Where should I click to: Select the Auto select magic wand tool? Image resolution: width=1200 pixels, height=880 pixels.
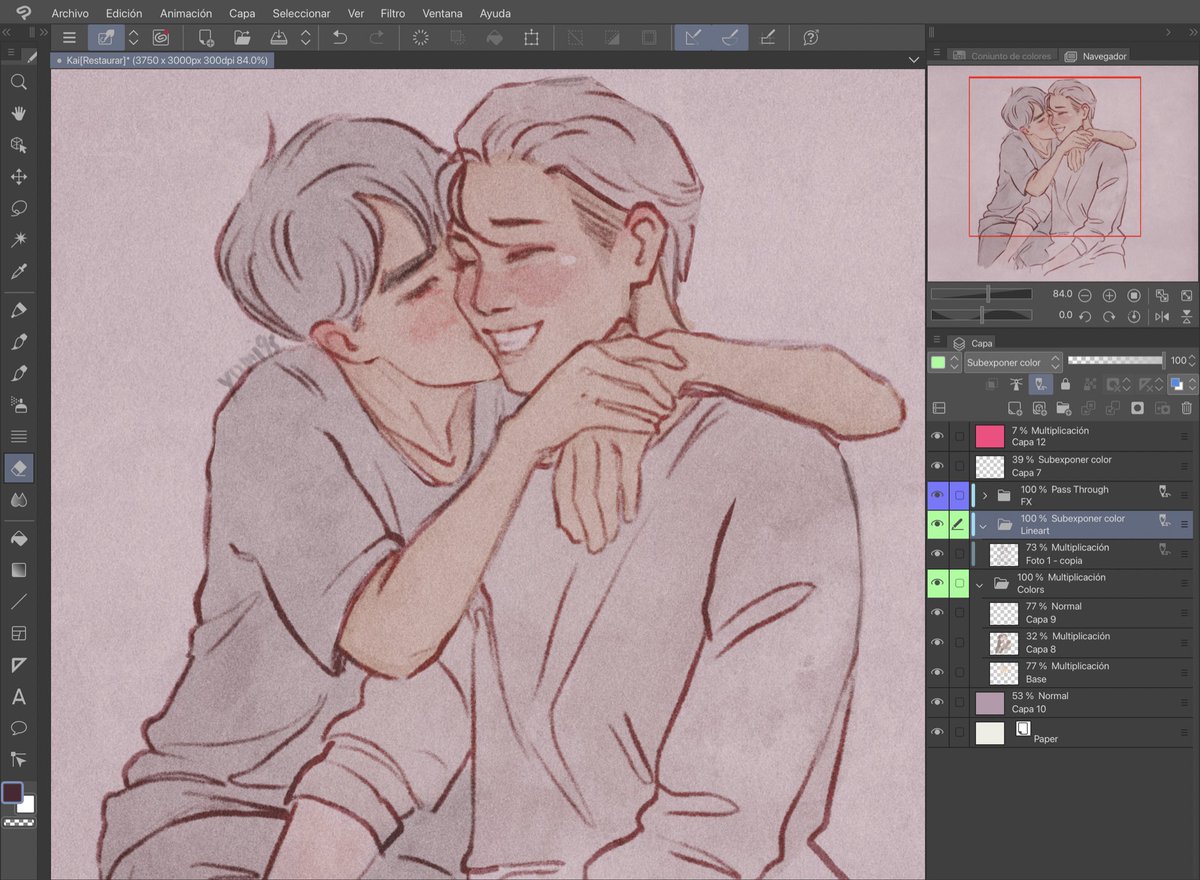[18, 240]
